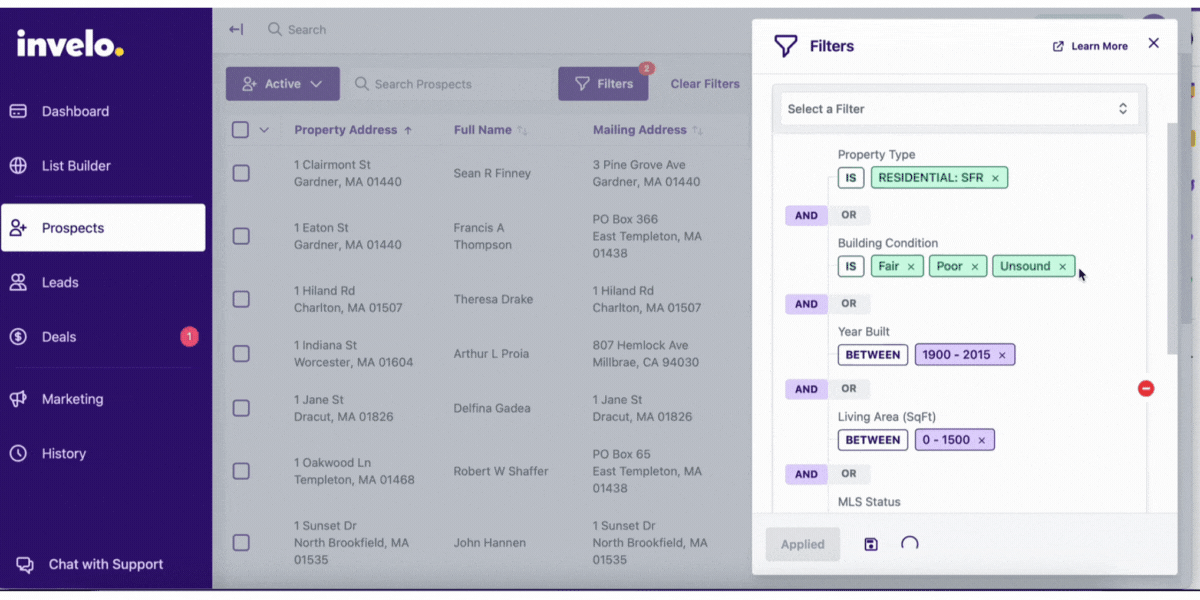This screenshot has width=1200, height=600.
Task: Switch to OR after Living Area
Action: (849, 474)
